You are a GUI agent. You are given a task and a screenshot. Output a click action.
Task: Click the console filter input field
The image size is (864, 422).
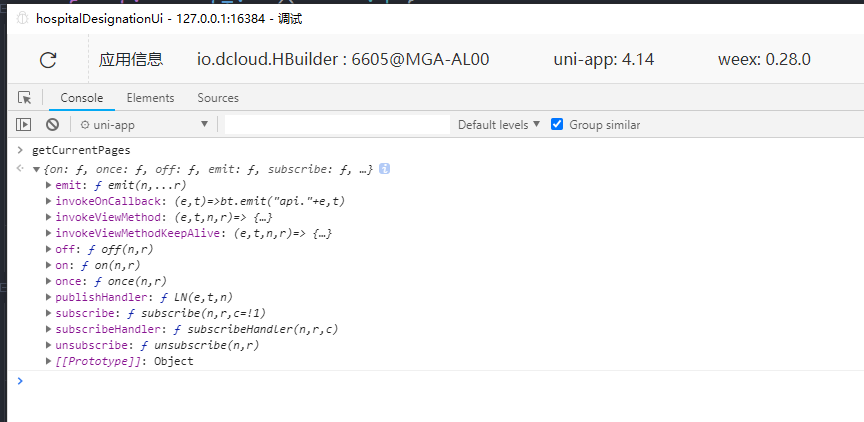point(337,125)
